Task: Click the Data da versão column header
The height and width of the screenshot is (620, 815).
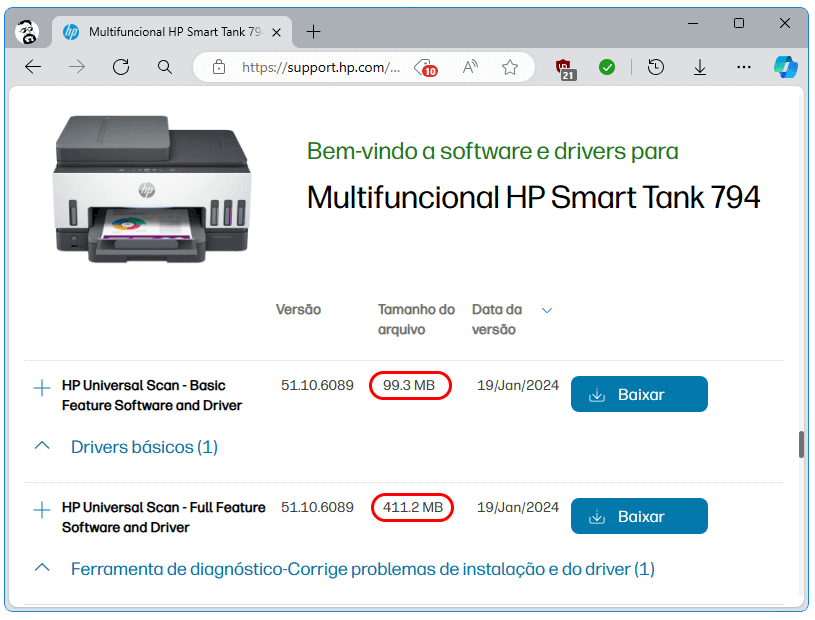Action: 497,320
